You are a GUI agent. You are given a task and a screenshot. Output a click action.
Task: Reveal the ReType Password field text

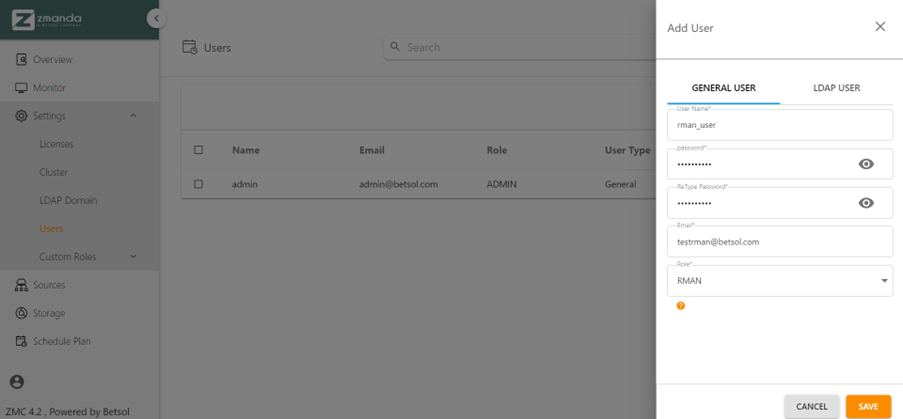866,203
